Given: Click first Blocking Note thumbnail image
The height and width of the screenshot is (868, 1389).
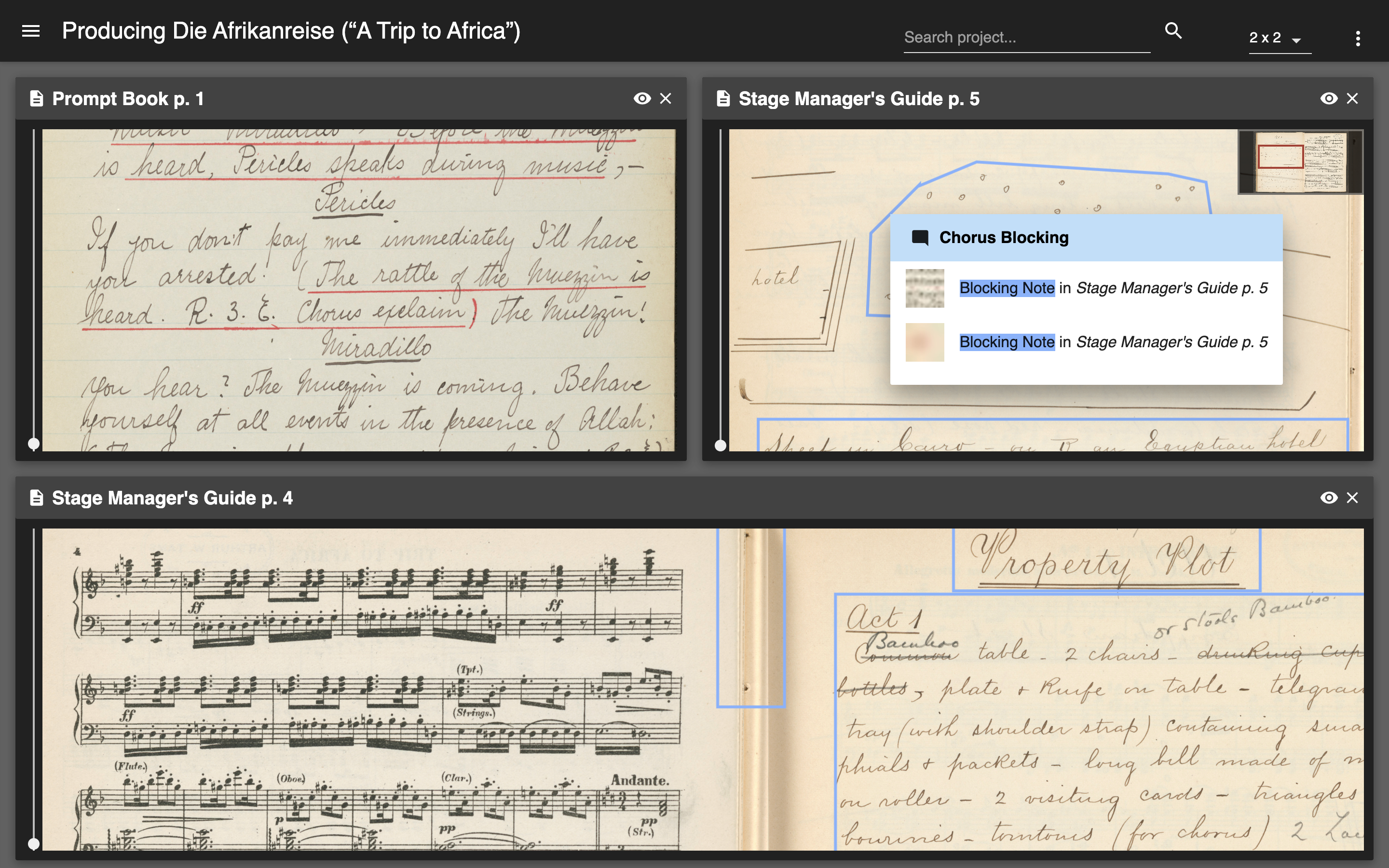Looking at the screenshot, I should [925, 288].
